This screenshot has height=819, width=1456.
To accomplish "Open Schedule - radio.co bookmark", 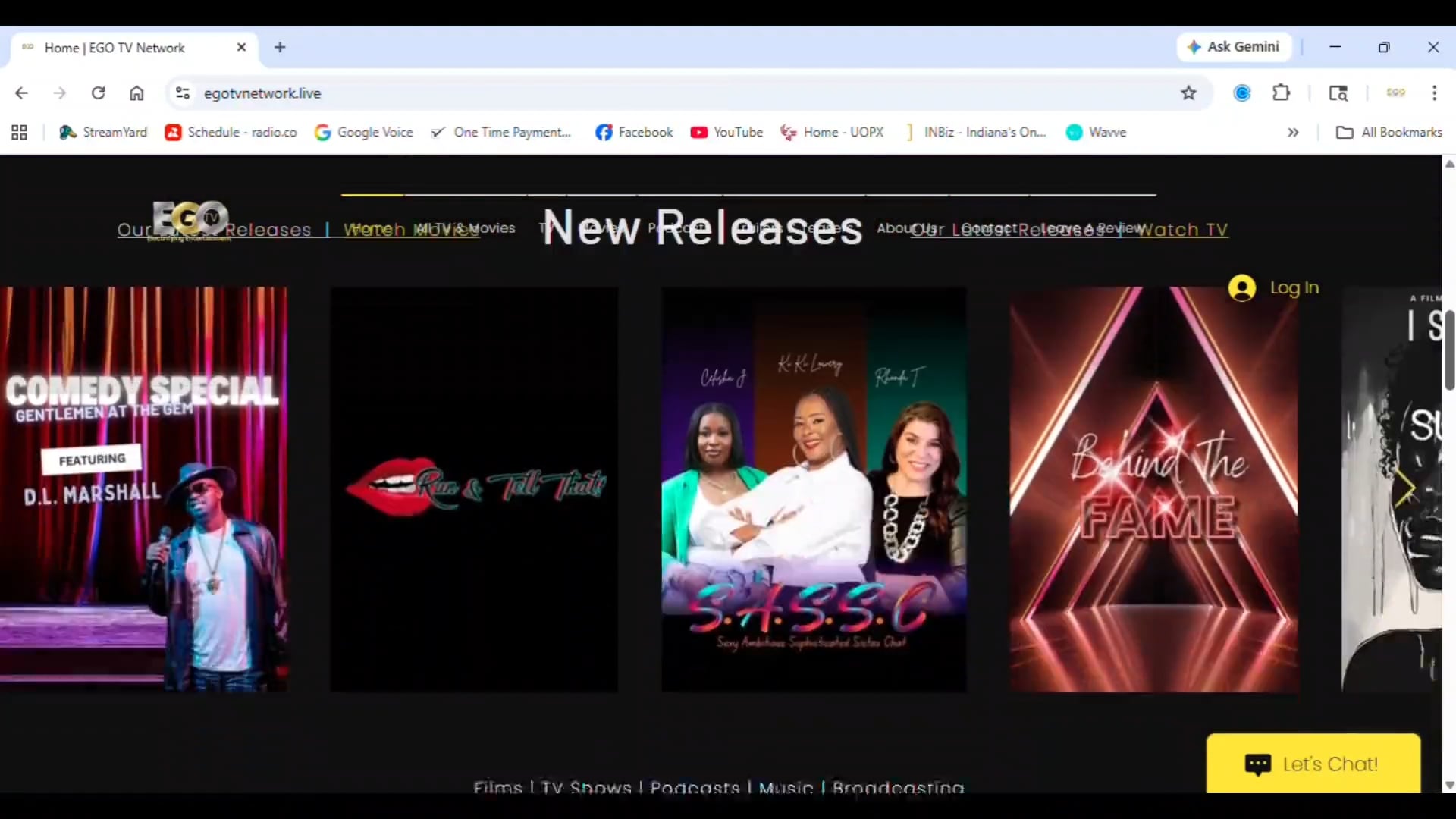I will click(231, 132).
